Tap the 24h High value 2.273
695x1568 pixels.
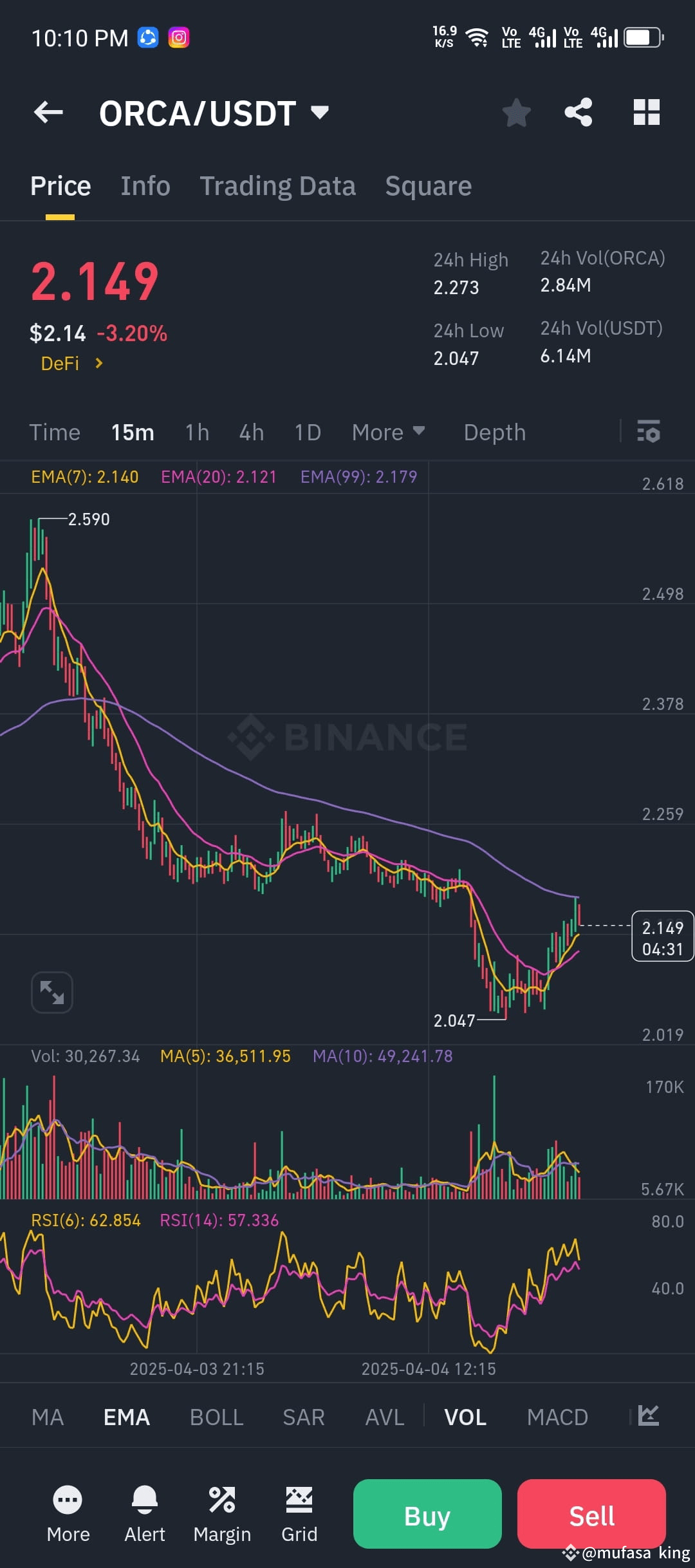coord(456,287)
